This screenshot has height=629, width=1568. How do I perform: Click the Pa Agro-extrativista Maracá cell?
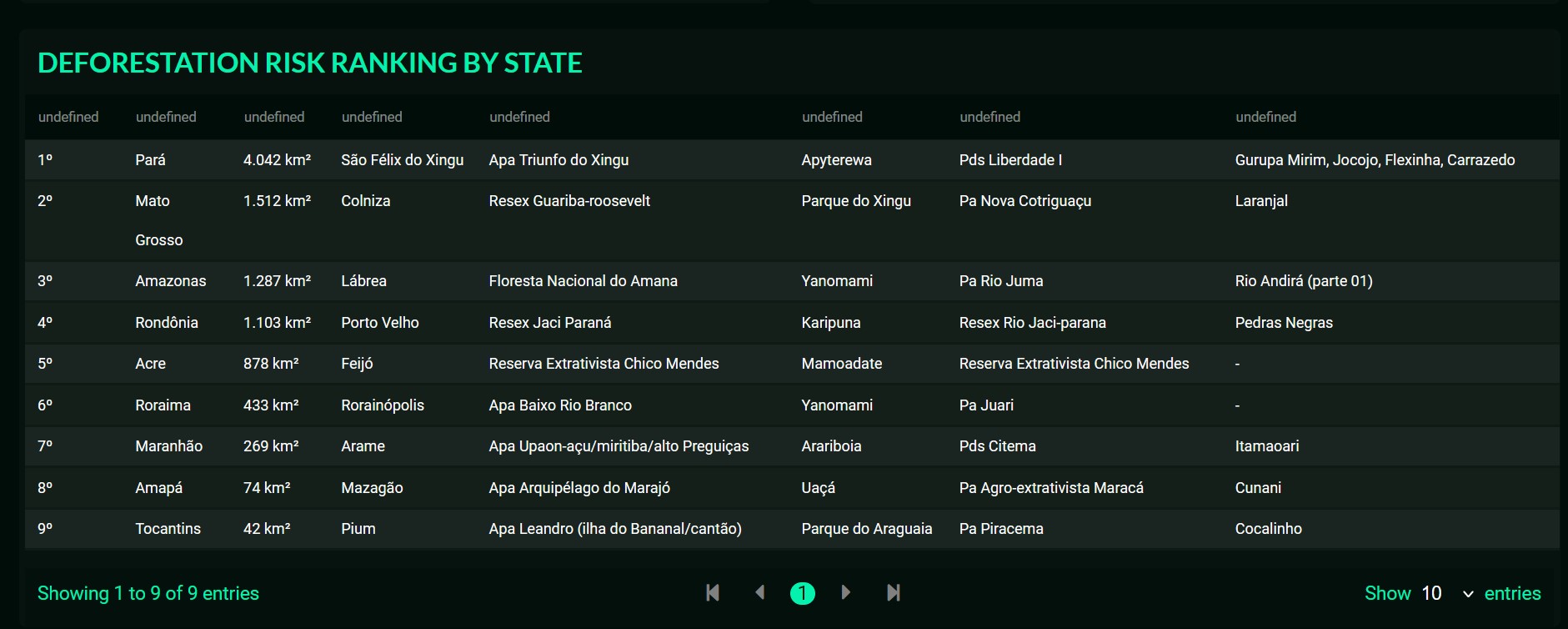tap(1051, 488)
